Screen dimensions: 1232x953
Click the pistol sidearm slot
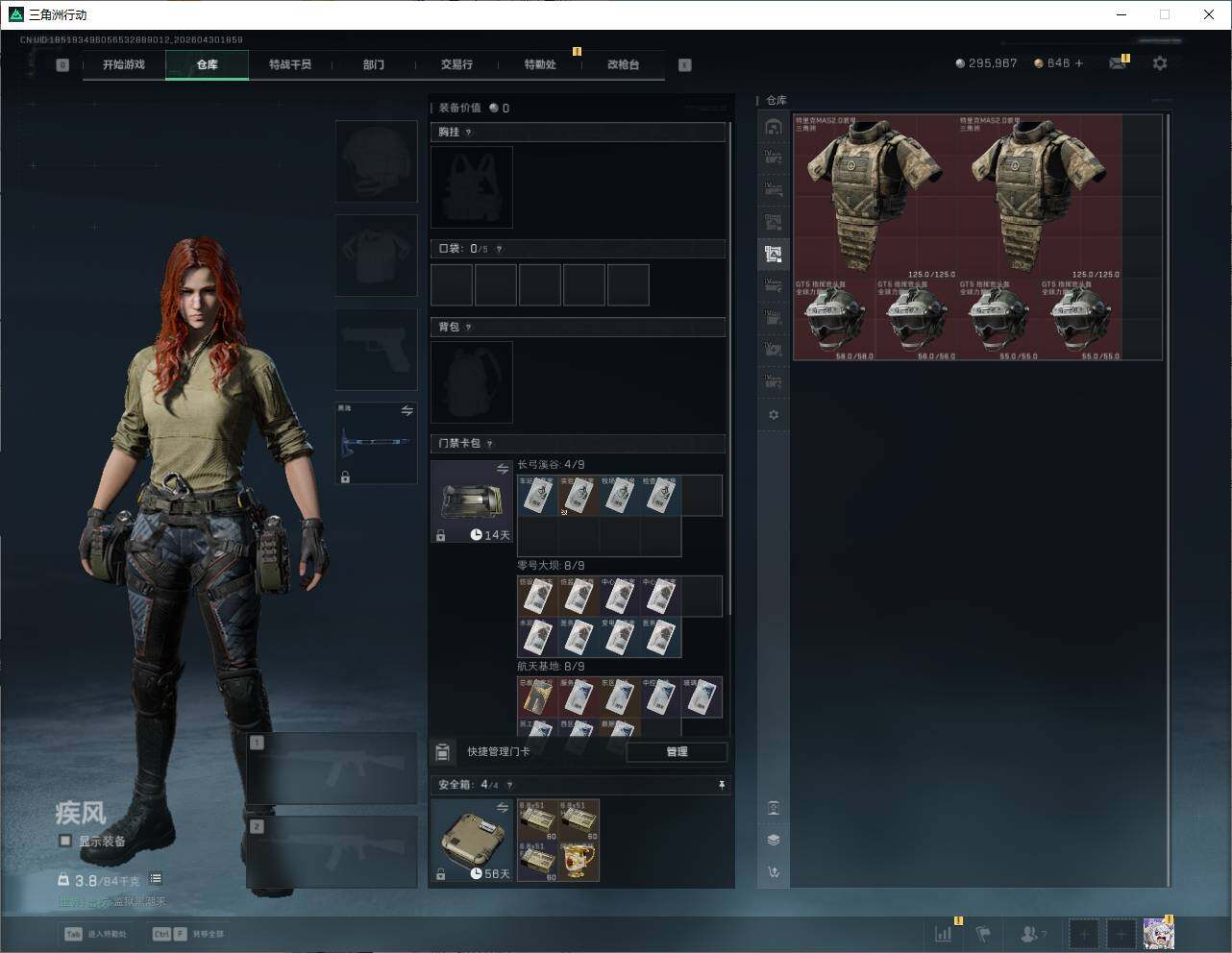point(376,349)
